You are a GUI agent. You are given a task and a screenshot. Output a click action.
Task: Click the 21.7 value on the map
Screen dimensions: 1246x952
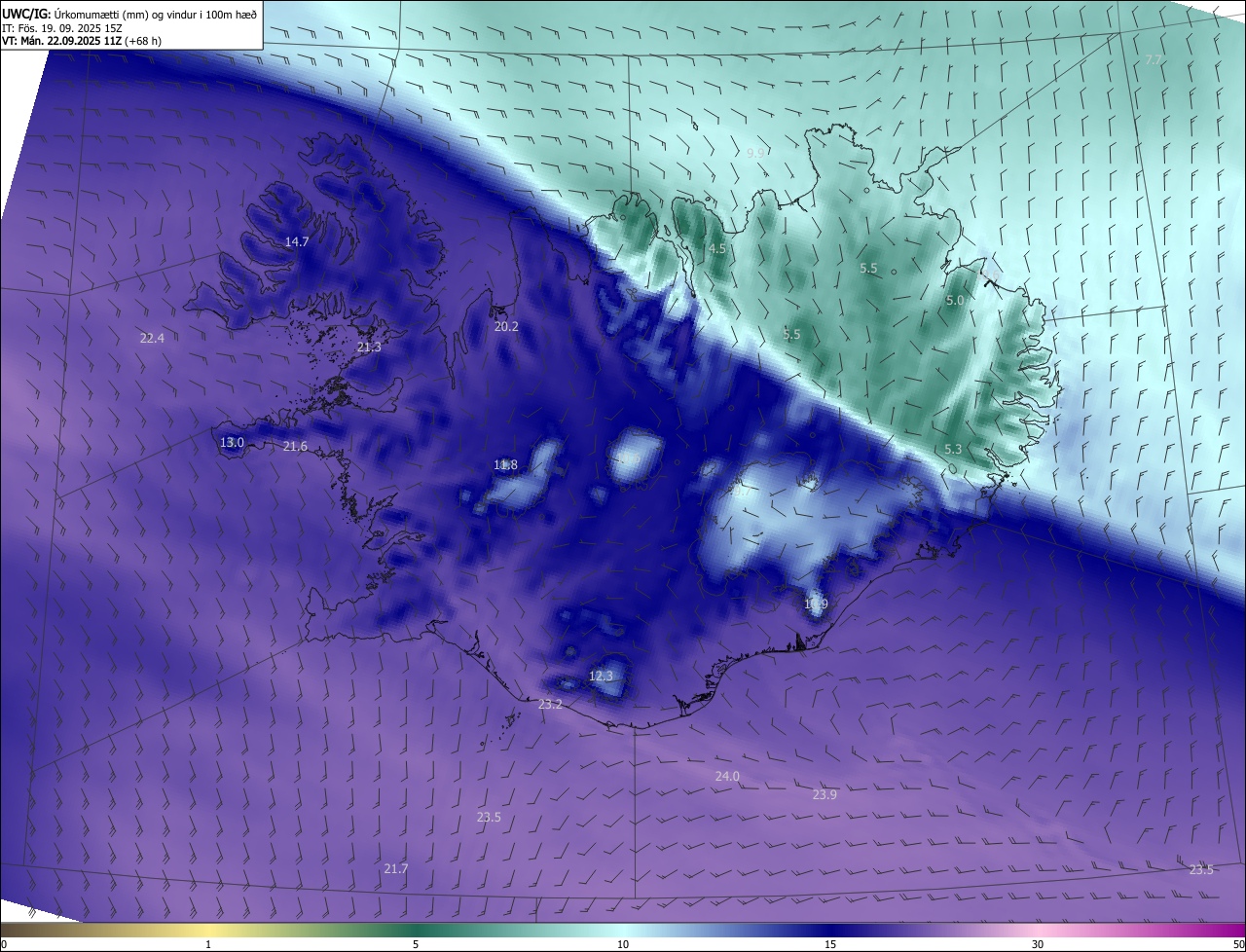pyautogui.click(x=396, y=868)
